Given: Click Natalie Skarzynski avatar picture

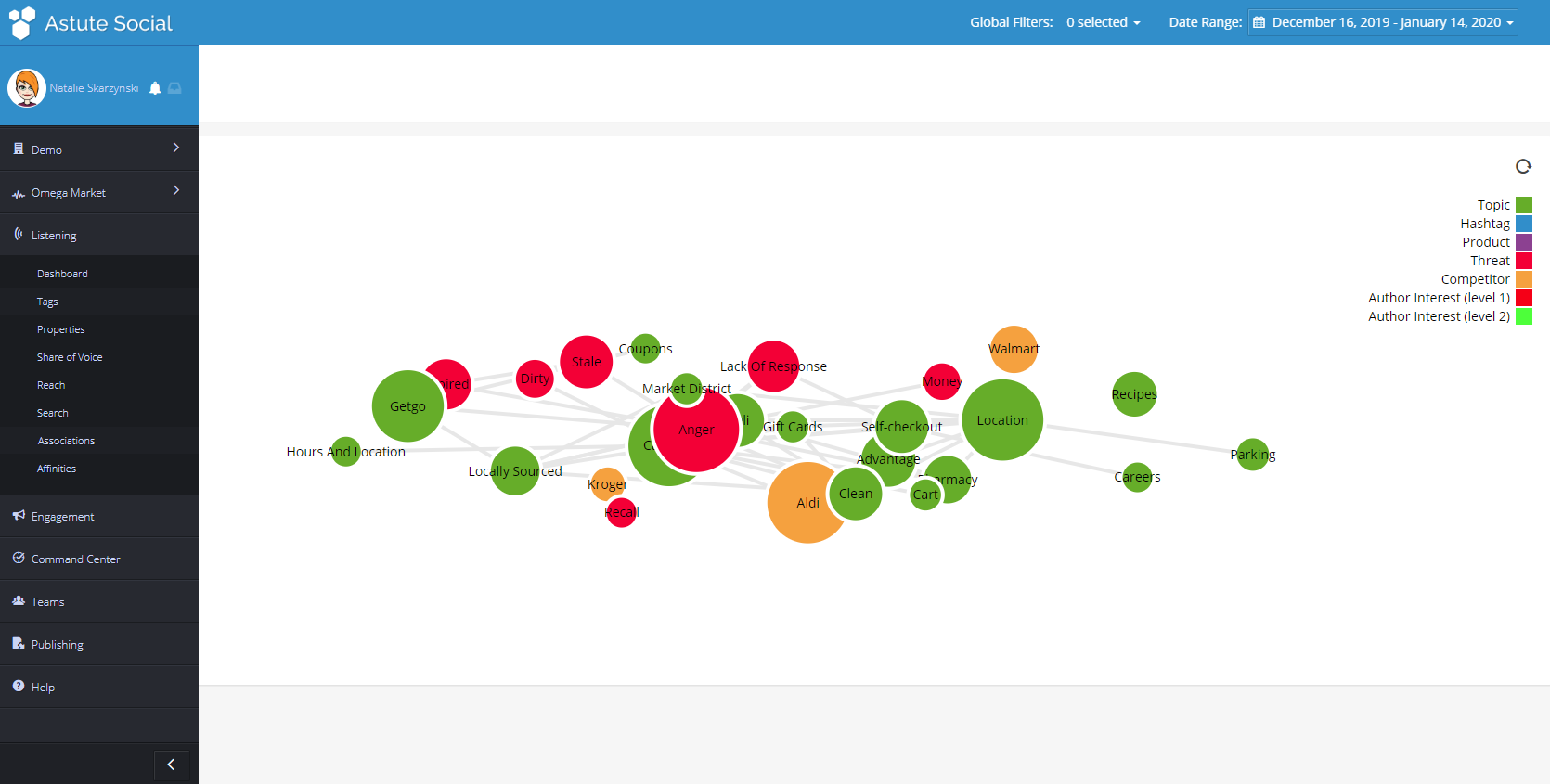Looking at the screenshot, I should [27, 88].
